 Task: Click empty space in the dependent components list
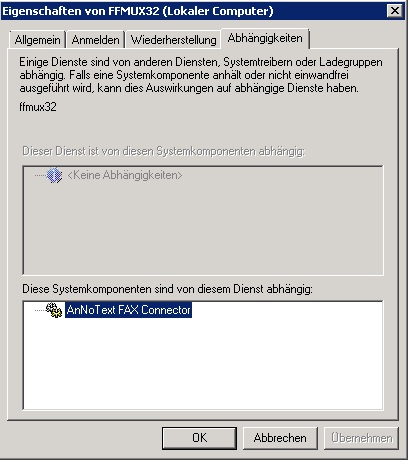coord(203,365)
